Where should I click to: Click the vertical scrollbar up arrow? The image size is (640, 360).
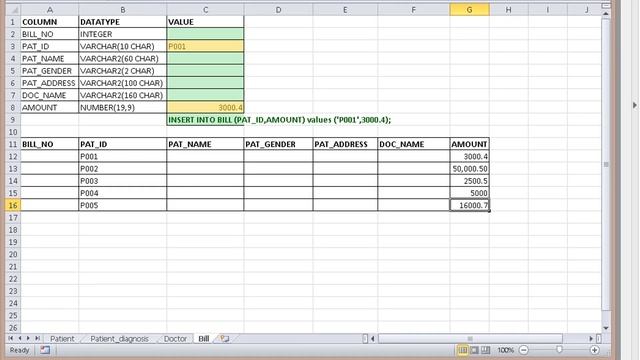click(x=606, y=14)
